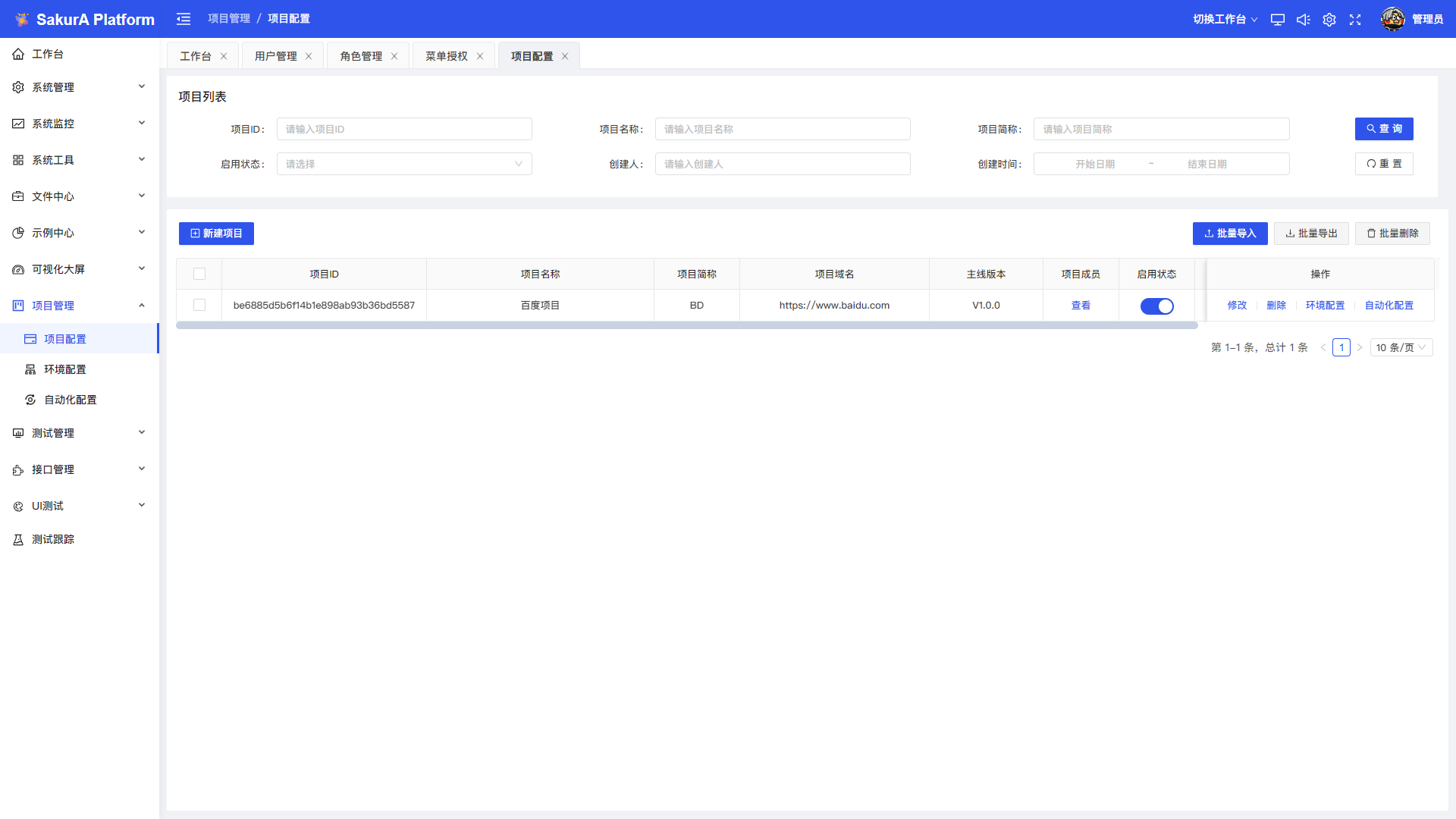Click the monitor display icon in header
The height and width of the screenshot is (819, 1456).
pos(1278,20)
